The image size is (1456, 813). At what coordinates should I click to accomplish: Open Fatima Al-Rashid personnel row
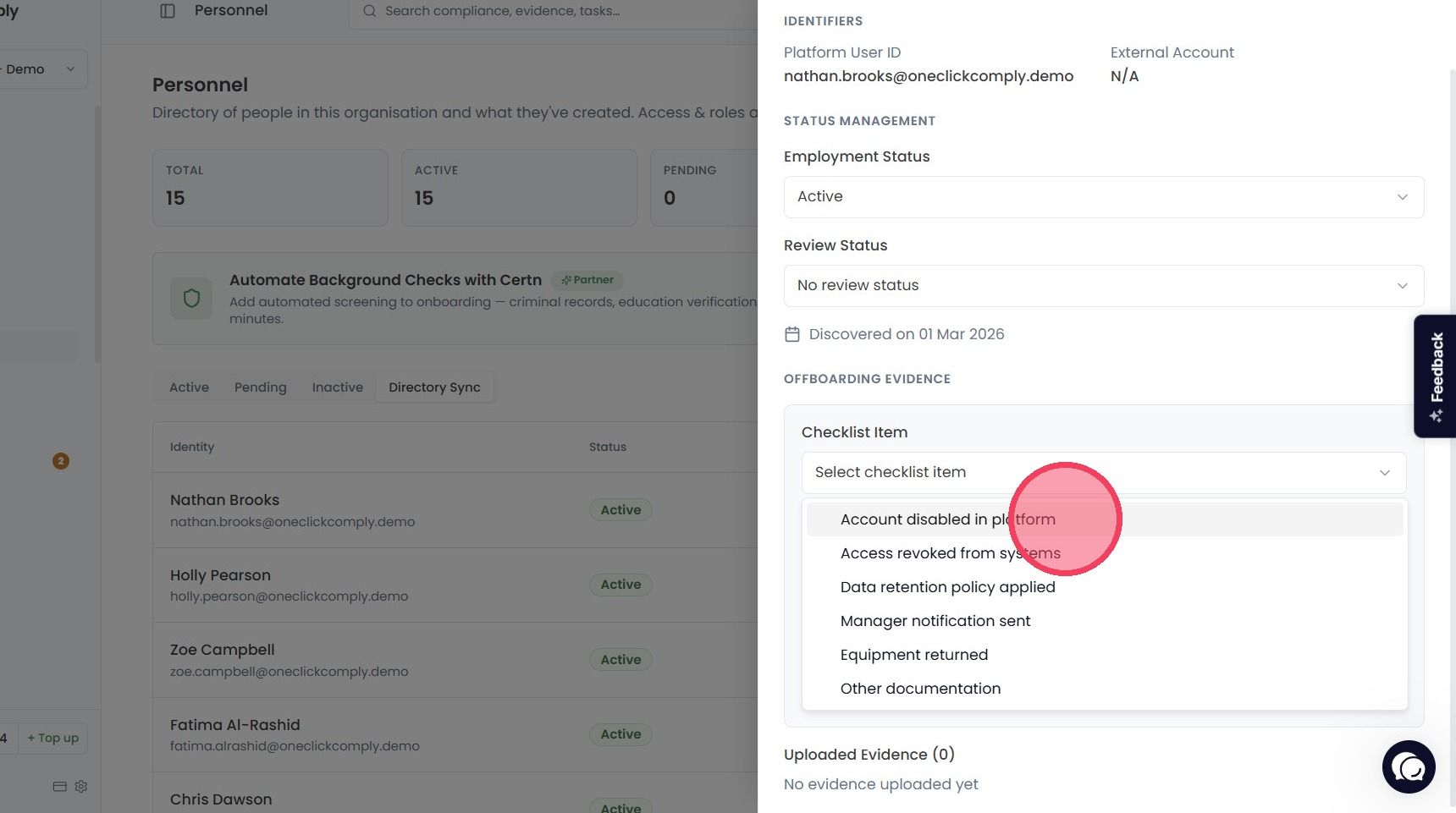coord(455,734)
